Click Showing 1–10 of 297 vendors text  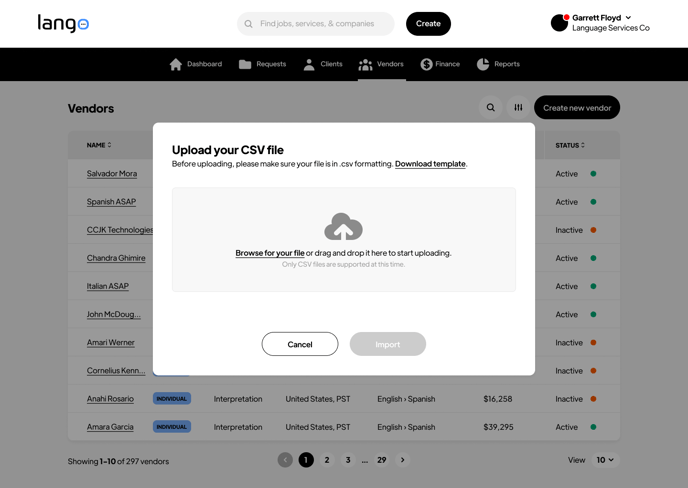(118, 461)
